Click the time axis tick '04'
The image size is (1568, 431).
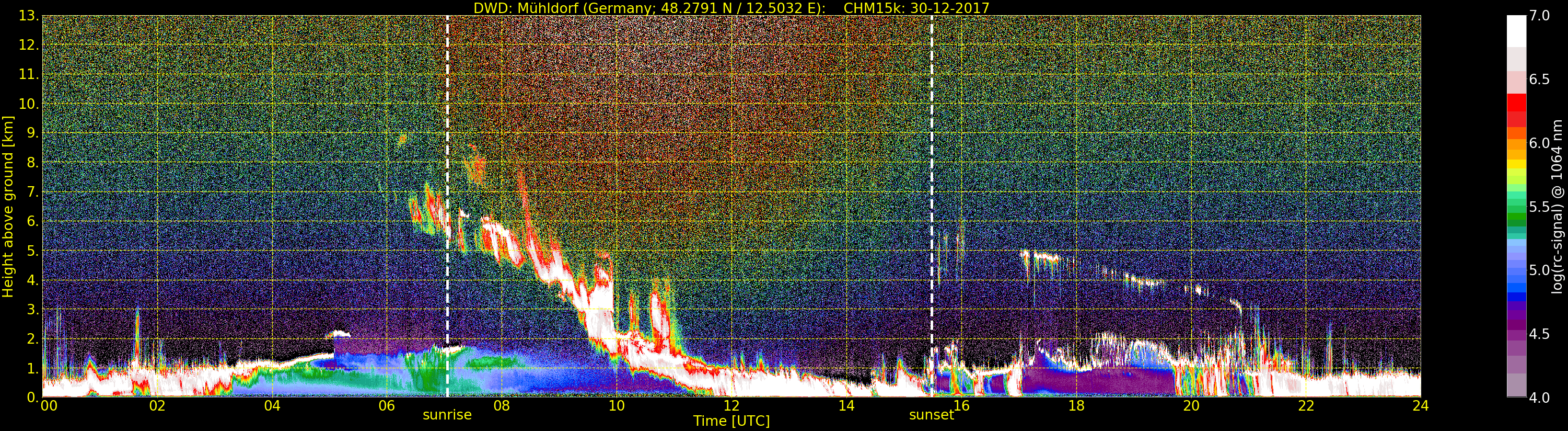272,405
